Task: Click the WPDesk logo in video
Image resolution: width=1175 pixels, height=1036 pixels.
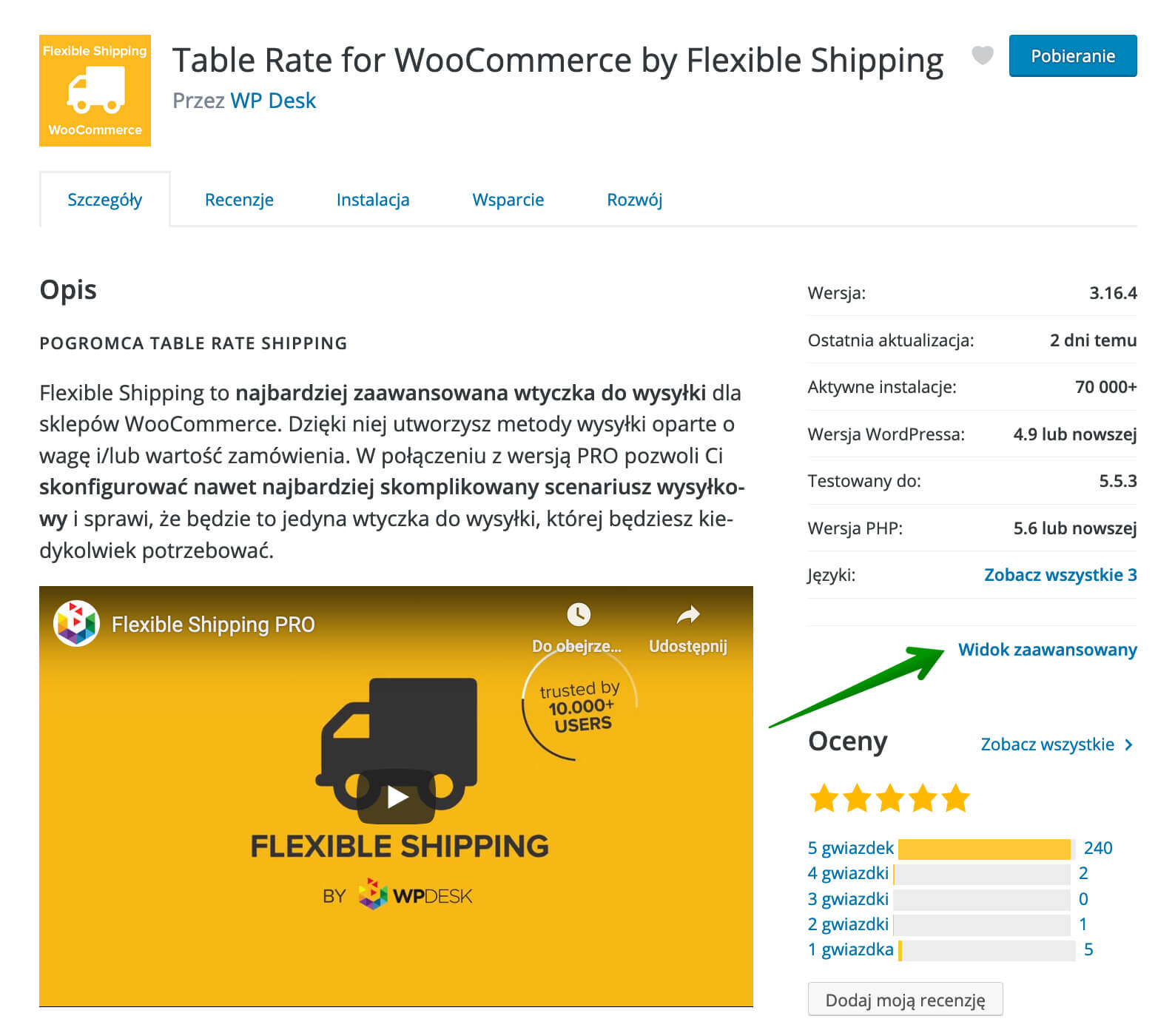Action: pos(415,895)
